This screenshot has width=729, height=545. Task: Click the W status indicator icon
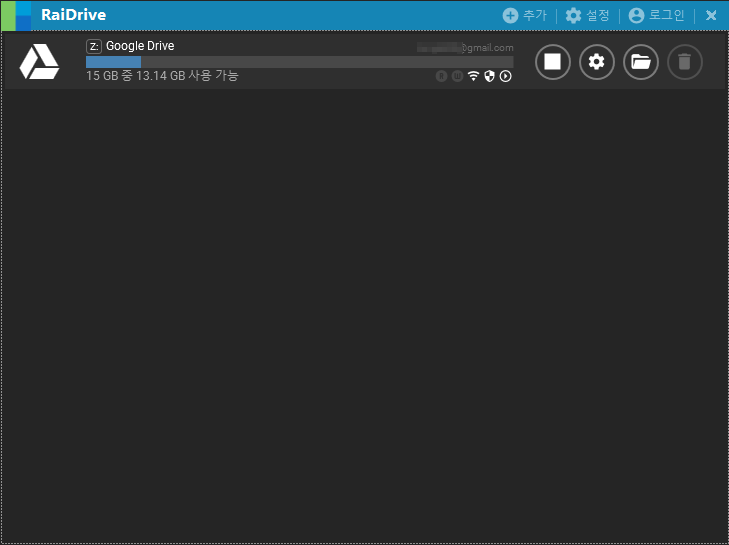[x=457, y=76]
